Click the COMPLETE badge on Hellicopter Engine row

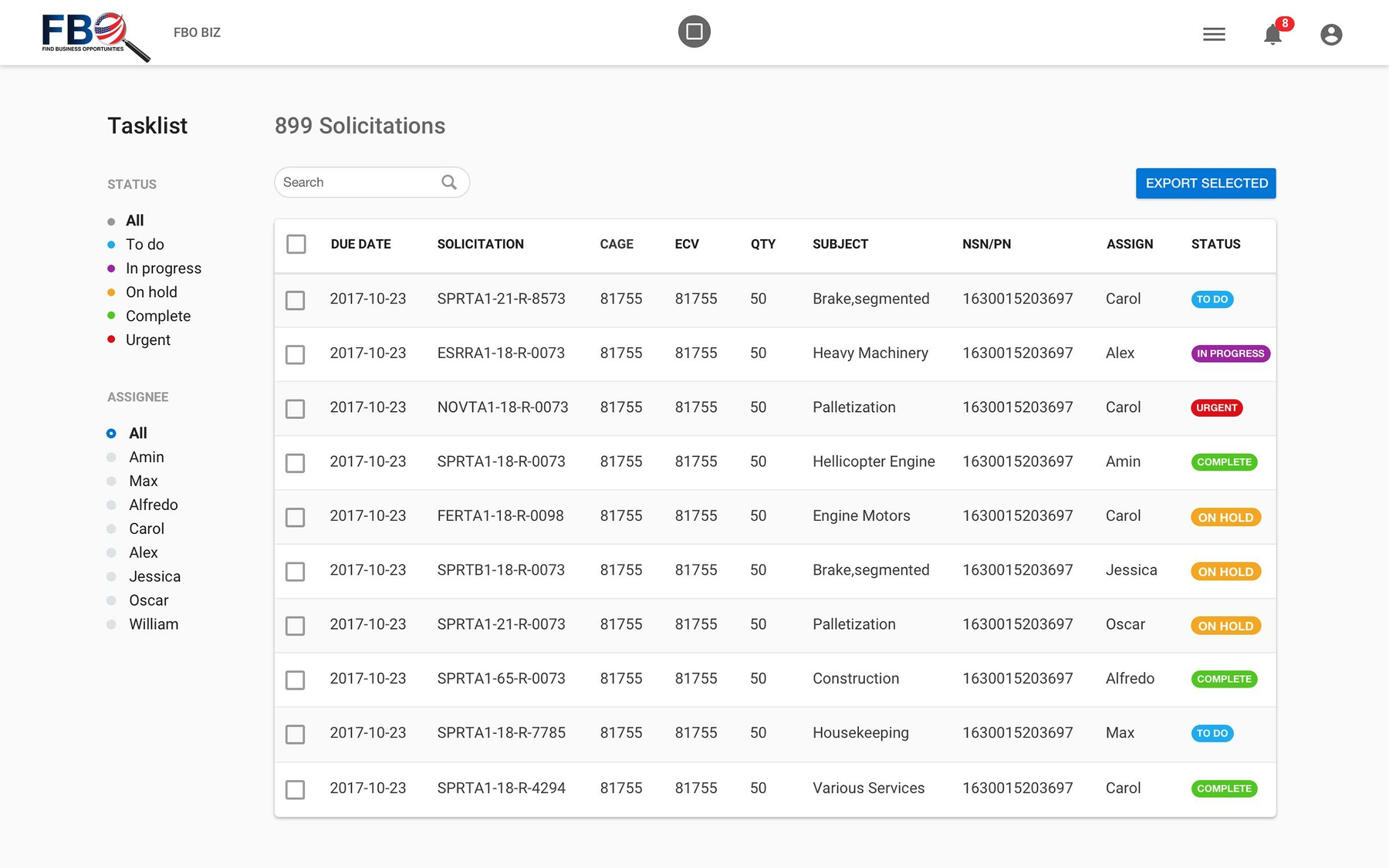[1224, 461]
